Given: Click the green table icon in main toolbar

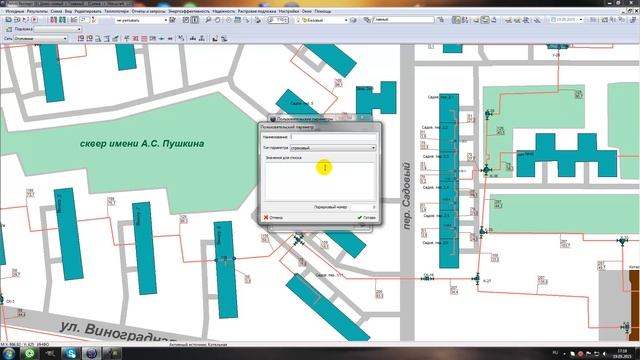Looking at the screenshot, I should tap(62, 20).
